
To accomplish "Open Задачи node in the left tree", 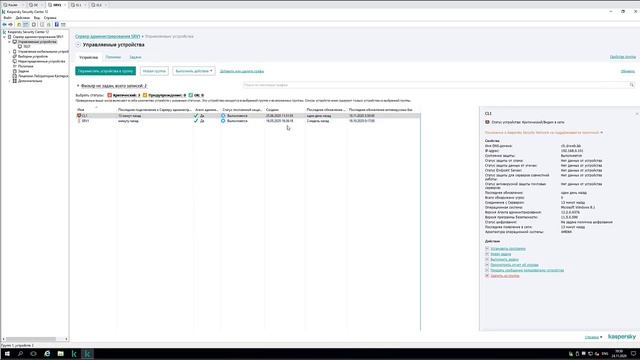I will tap(23, 71).
